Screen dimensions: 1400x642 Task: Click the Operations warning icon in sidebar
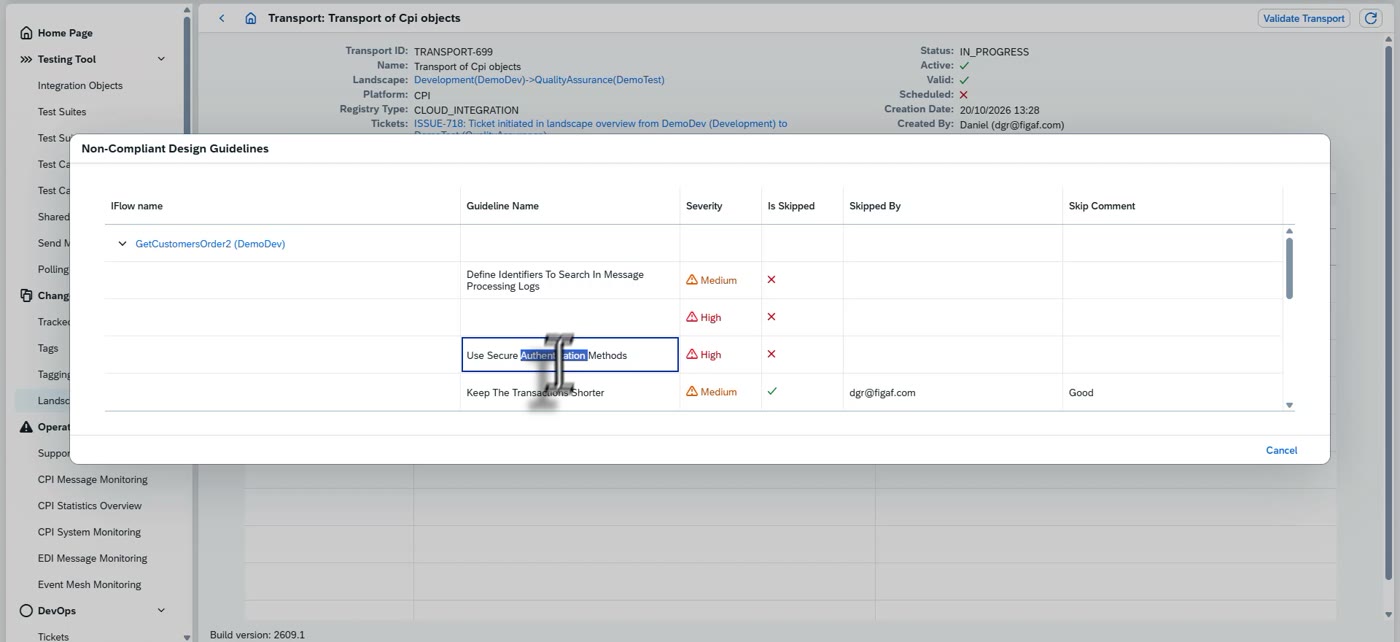pos(26,427)
